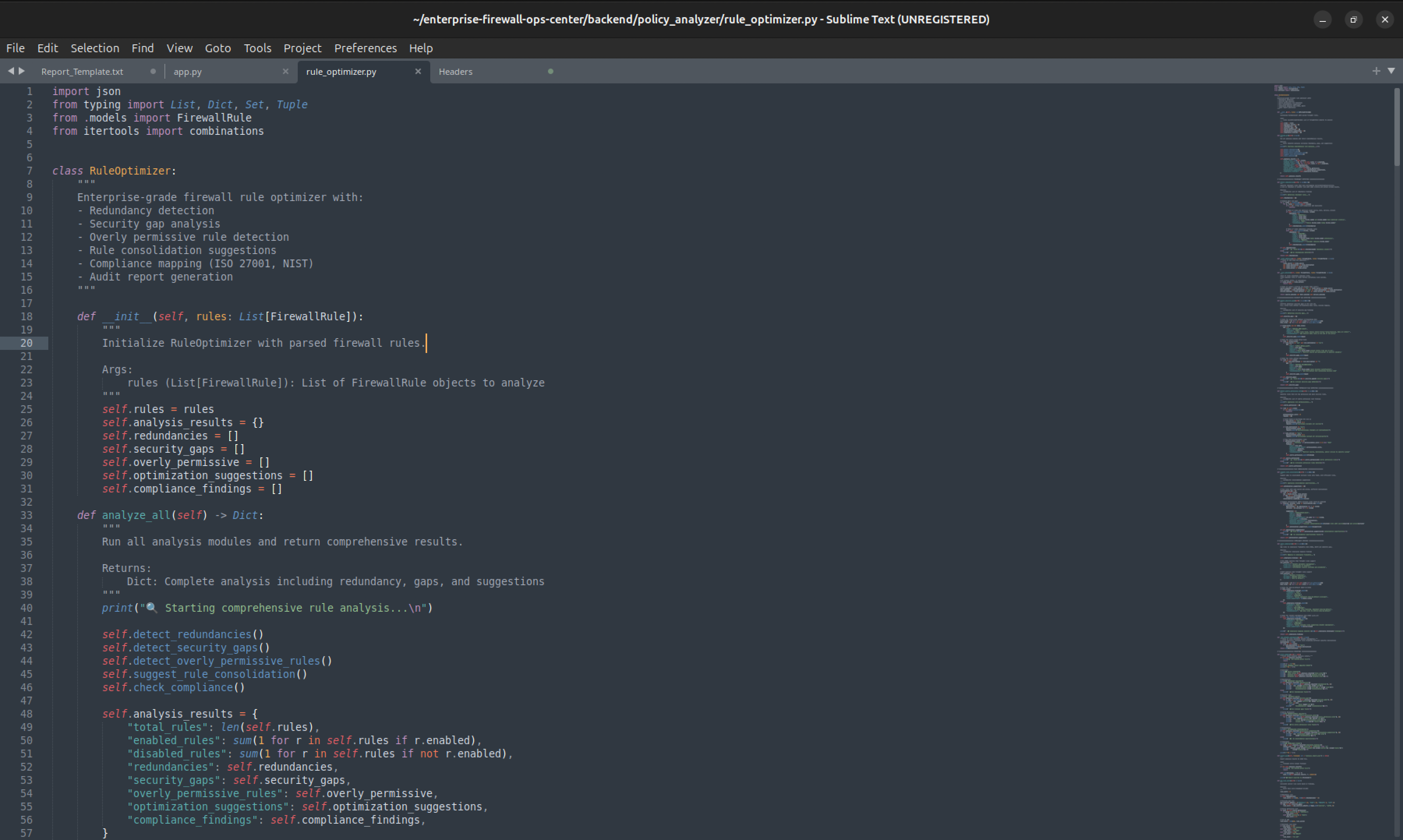This screenshot has height=840, width=1403.
Task: Click "class RuleOptimizer:" definition
Action: click(114, 171)
